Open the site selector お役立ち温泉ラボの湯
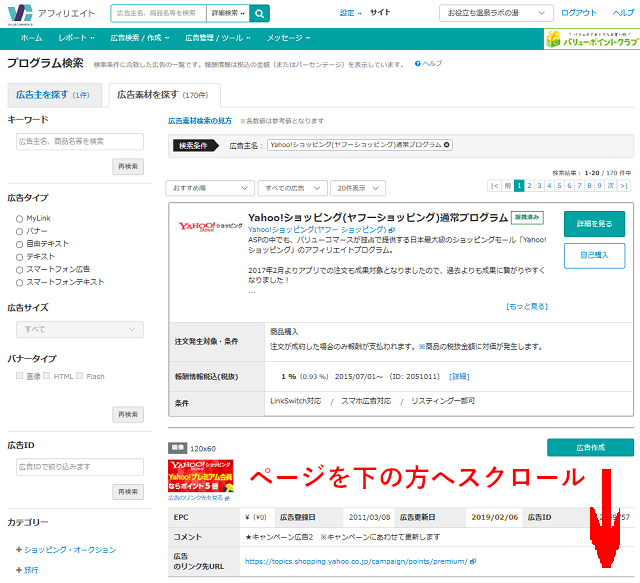 click(x=496, y=13)
